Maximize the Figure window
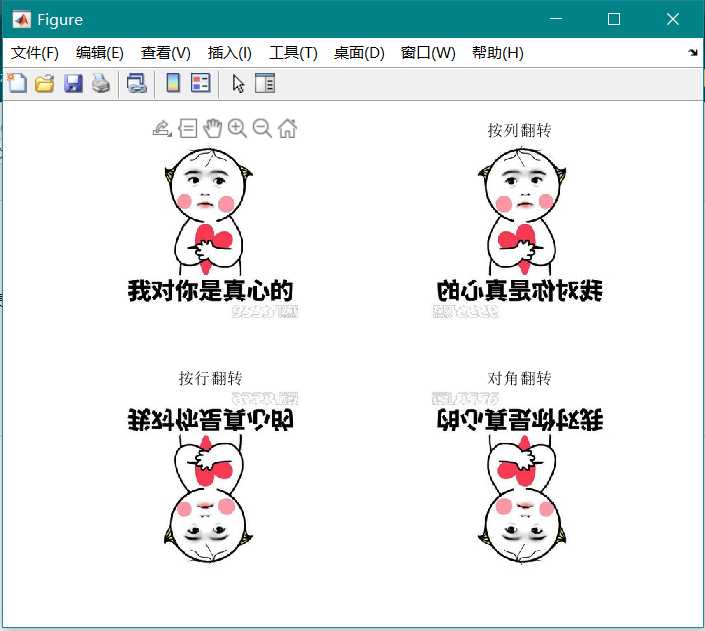The width and height of the screenshot is (705, 631). click(614, 19)
